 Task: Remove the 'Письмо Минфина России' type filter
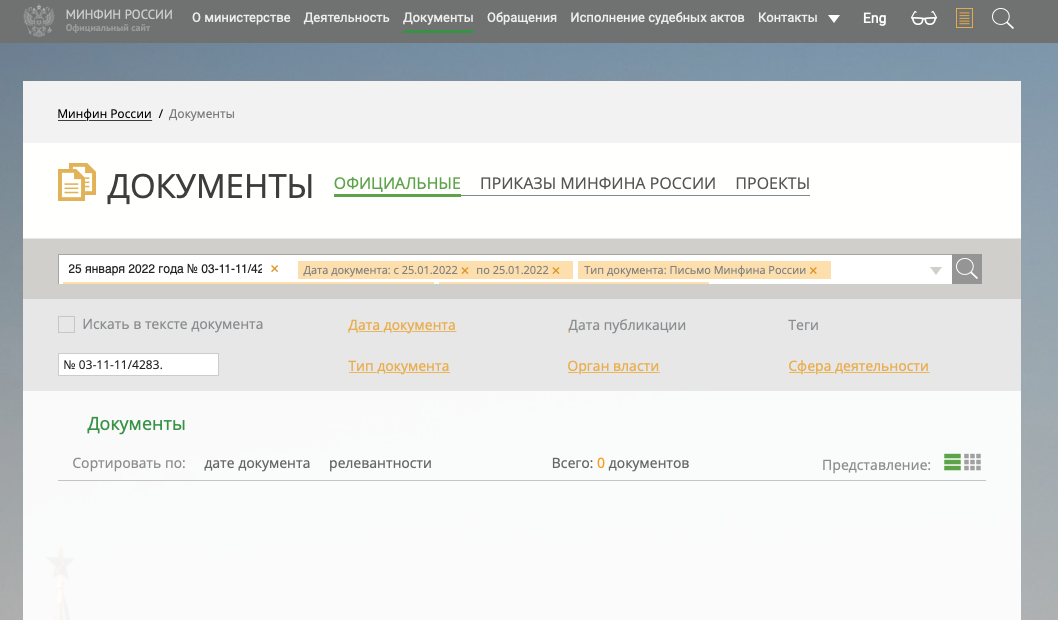coord(813,271)
